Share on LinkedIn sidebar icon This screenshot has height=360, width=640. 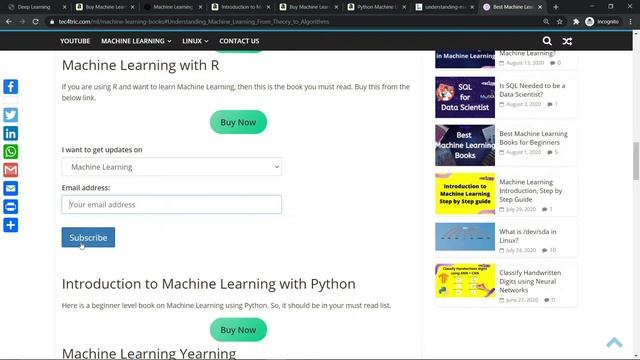pyautogui.click(x=11, y=133)
